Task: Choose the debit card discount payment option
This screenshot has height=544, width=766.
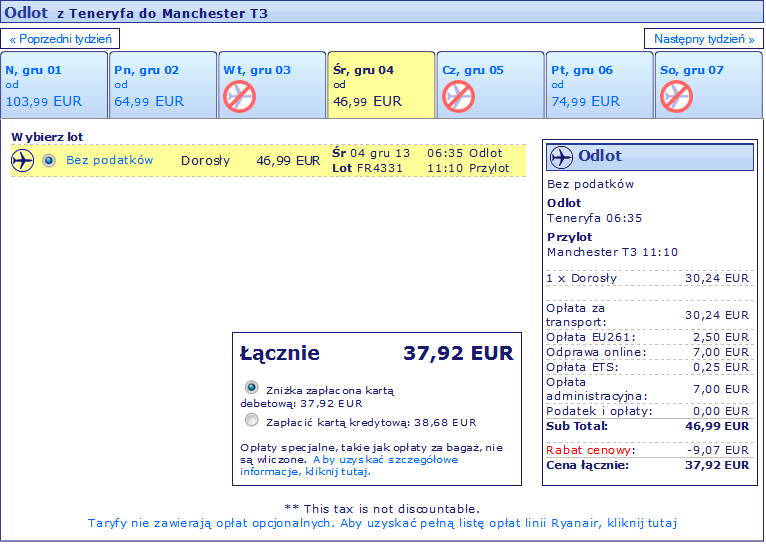Action: point(252,388)
